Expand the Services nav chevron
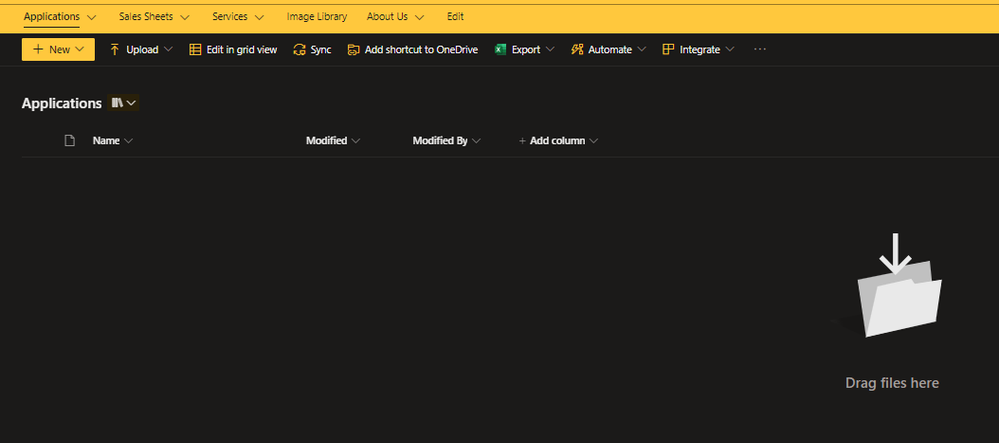The width and height of the screenshot is (999, 443). (259, 17)
